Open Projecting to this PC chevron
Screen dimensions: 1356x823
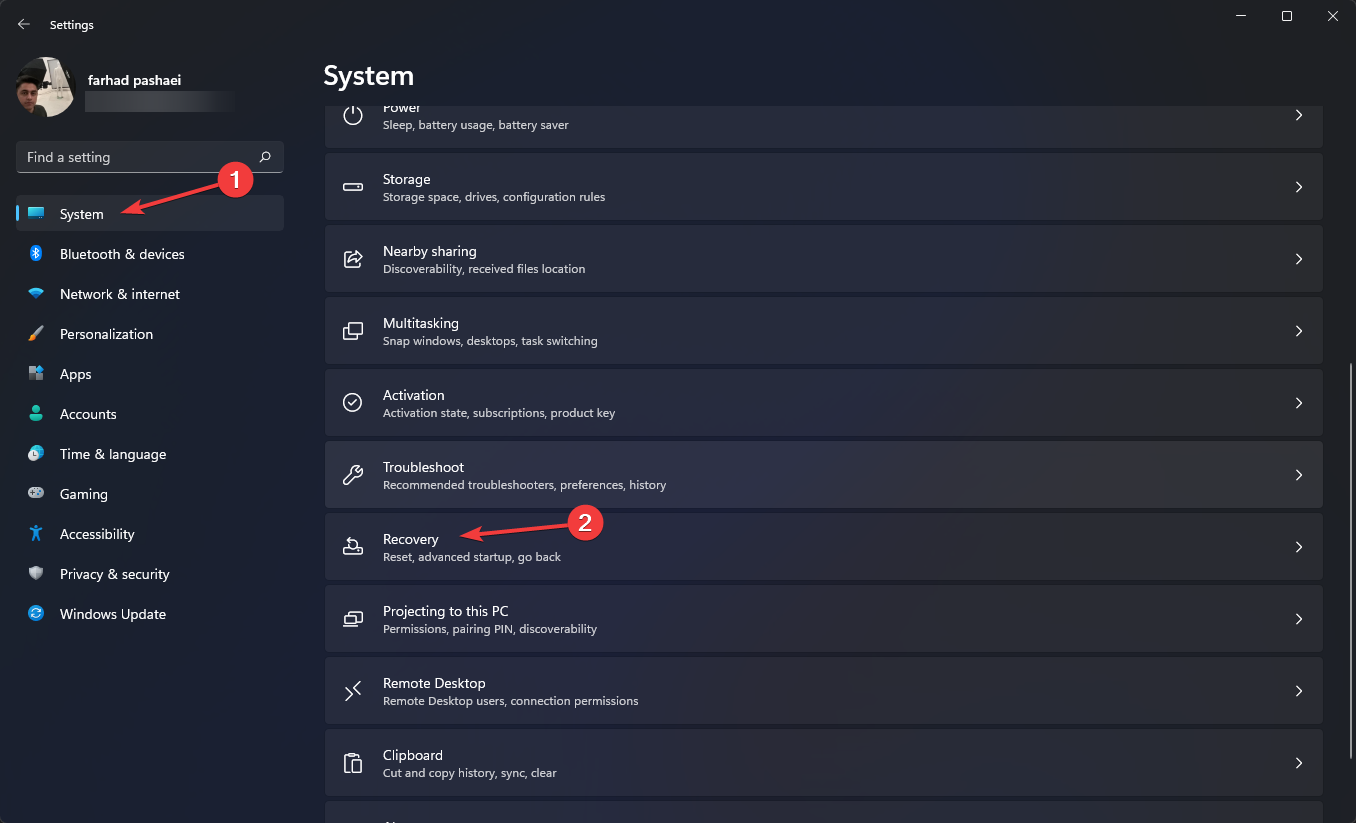pyautogui.click(x=1299, y=619)
